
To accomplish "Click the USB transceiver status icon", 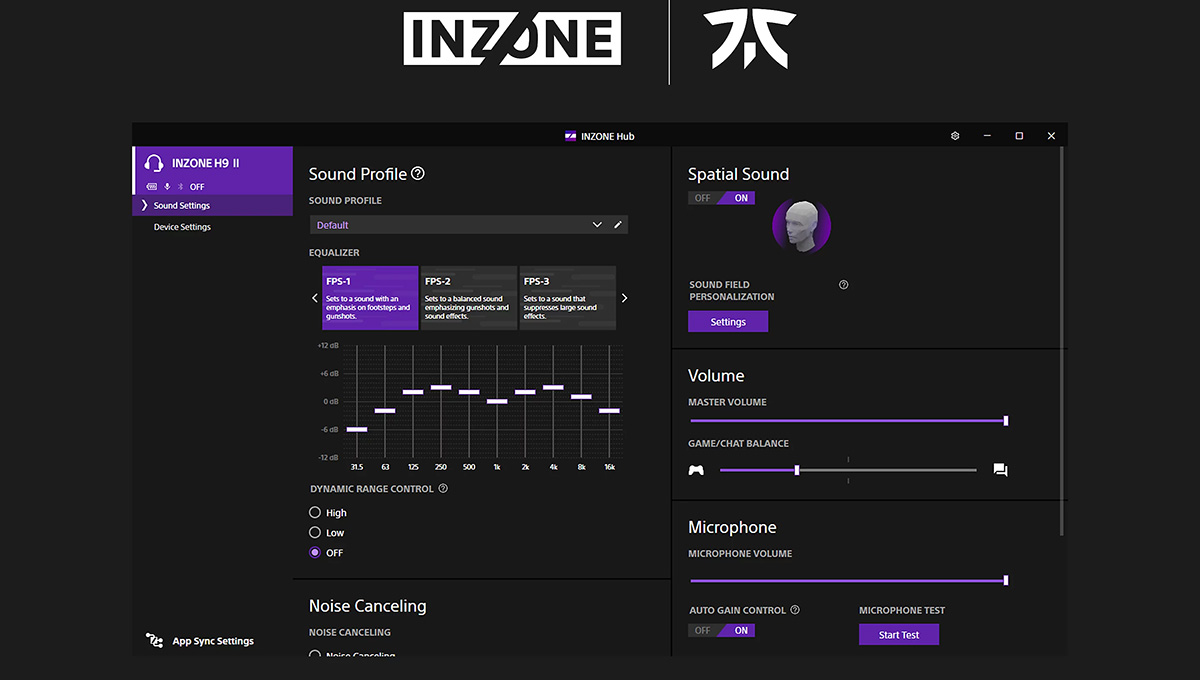I will [151, 187].
